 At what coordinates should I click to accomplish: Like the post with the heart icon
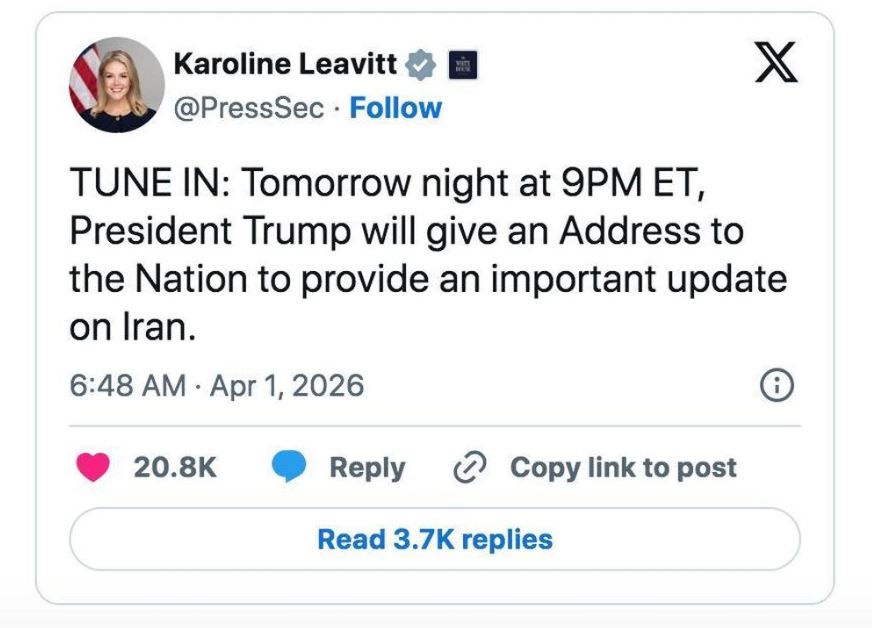point(93,467)
